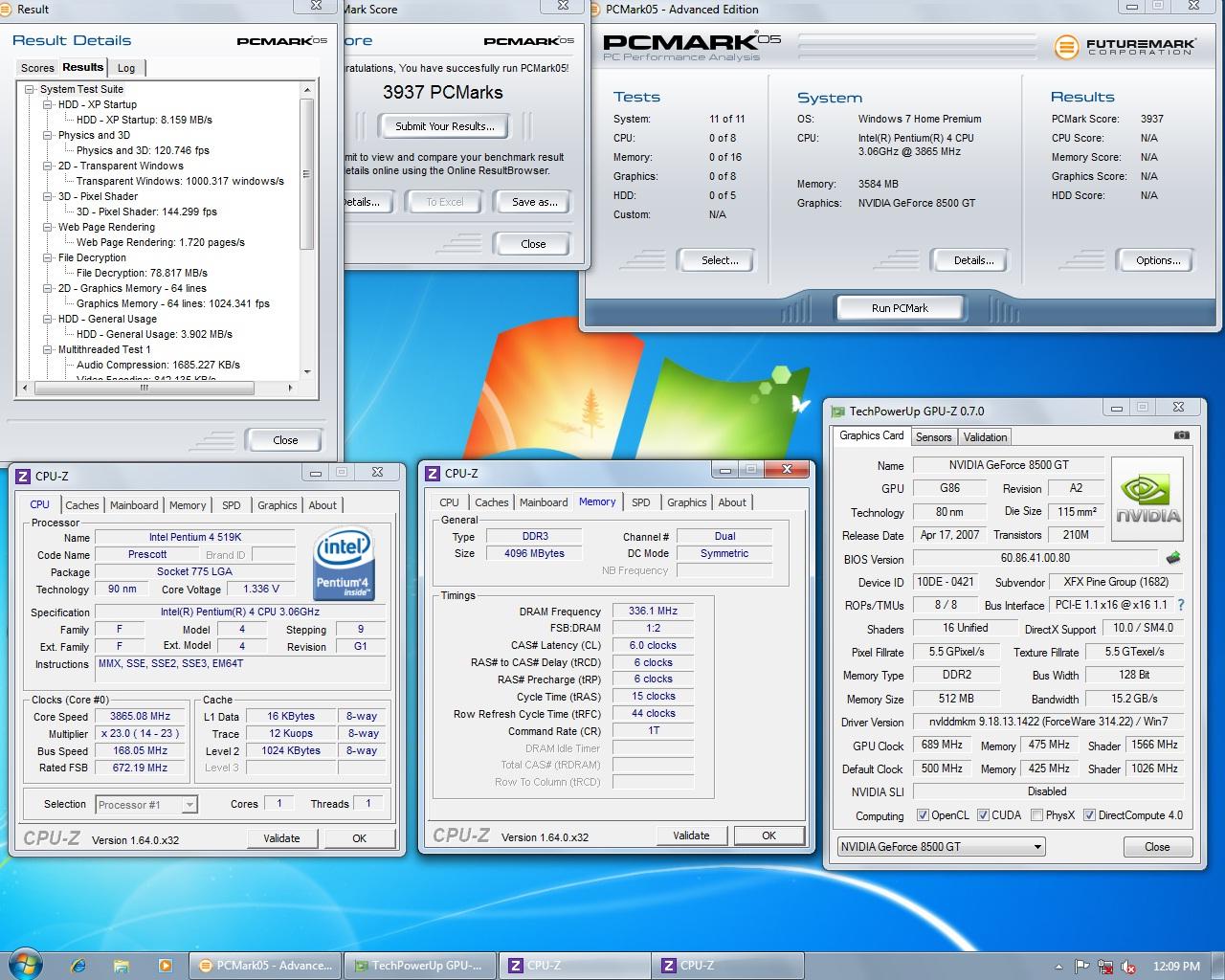Click the Save as... button
Screen dimensions: 1225x980
click(x=534, y=202)
